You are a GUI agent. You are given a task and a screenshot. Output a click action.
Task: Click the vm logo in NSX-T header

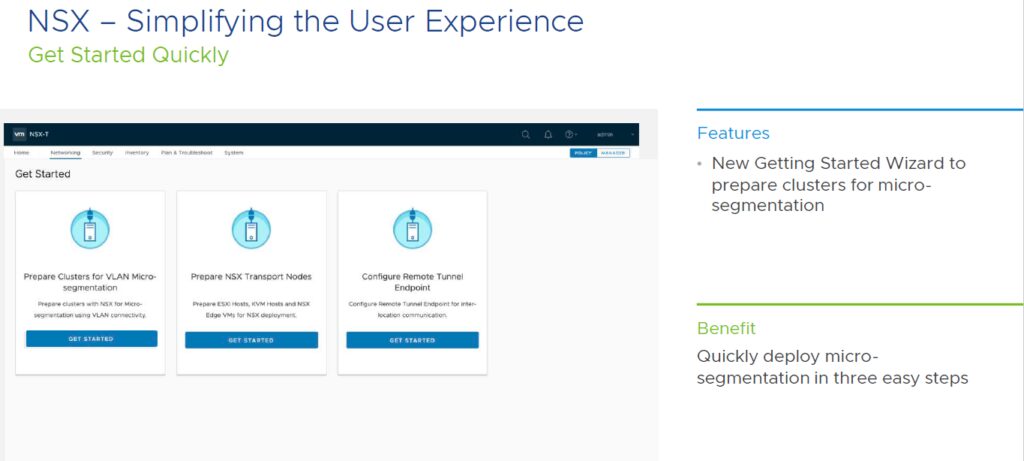(x=19, y=134)
